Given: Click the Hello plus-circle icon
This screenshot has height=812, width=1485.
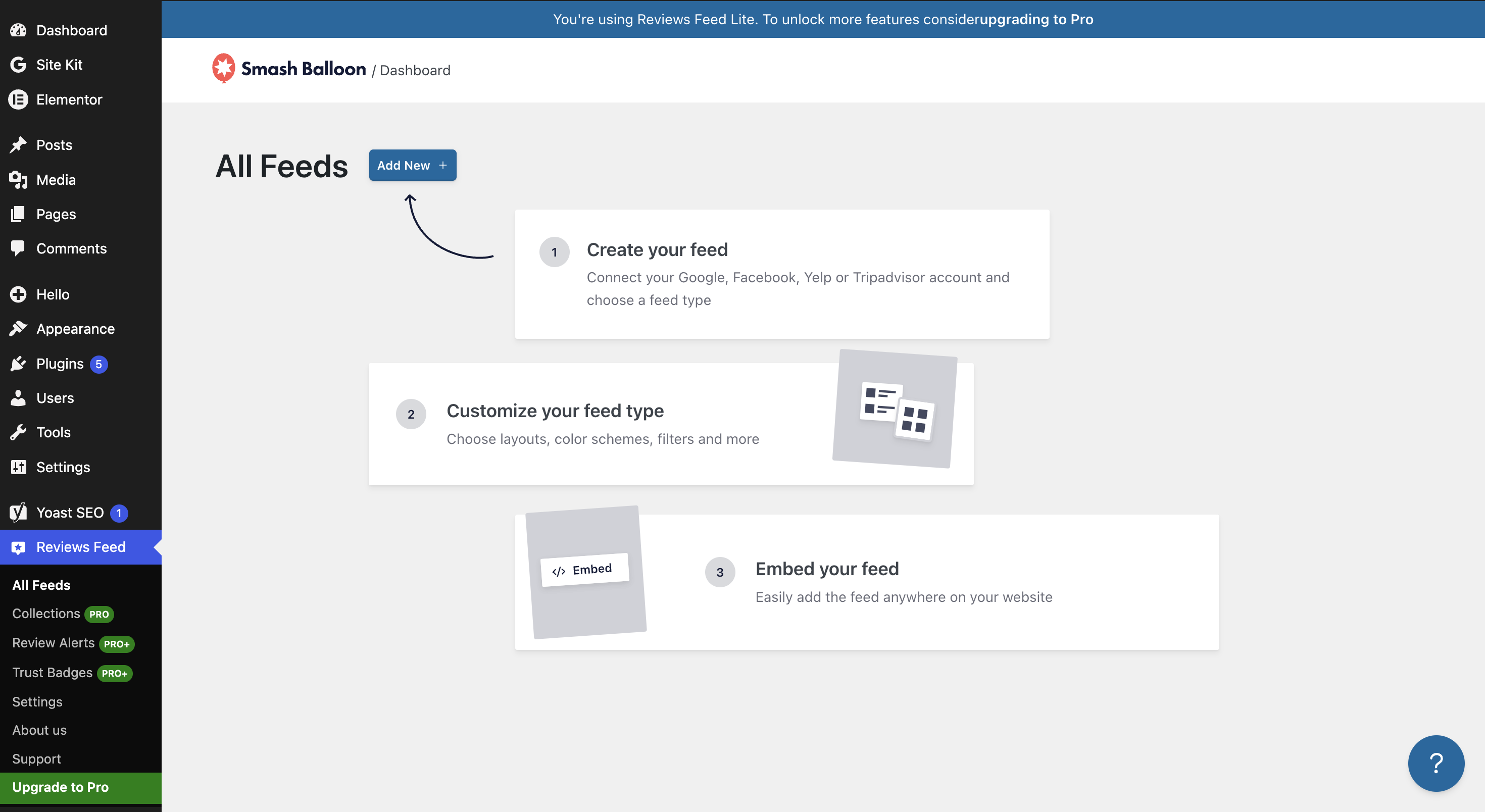Looking at the screenshot, I should click(19, 294).
